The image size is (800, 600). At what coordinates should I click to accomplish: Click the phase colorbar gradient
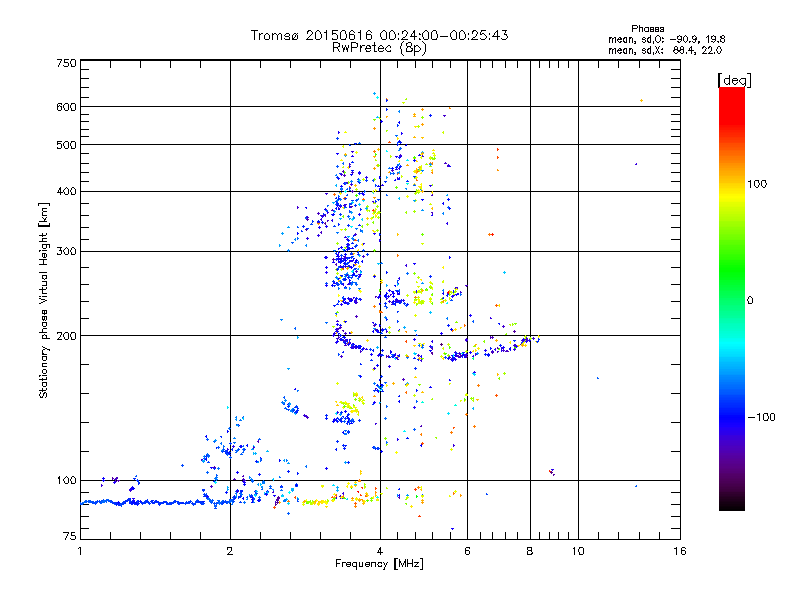tap(732, 298)
